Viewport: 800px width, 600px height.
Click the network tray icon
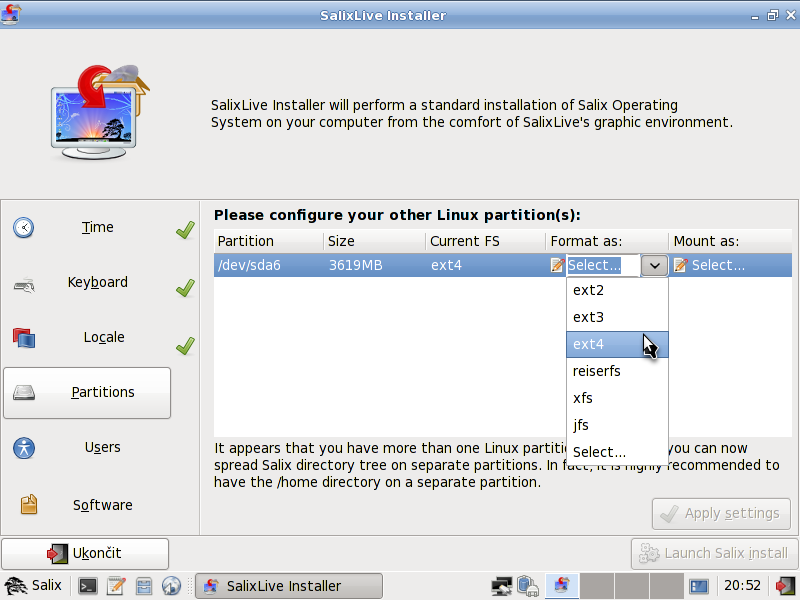502,586
